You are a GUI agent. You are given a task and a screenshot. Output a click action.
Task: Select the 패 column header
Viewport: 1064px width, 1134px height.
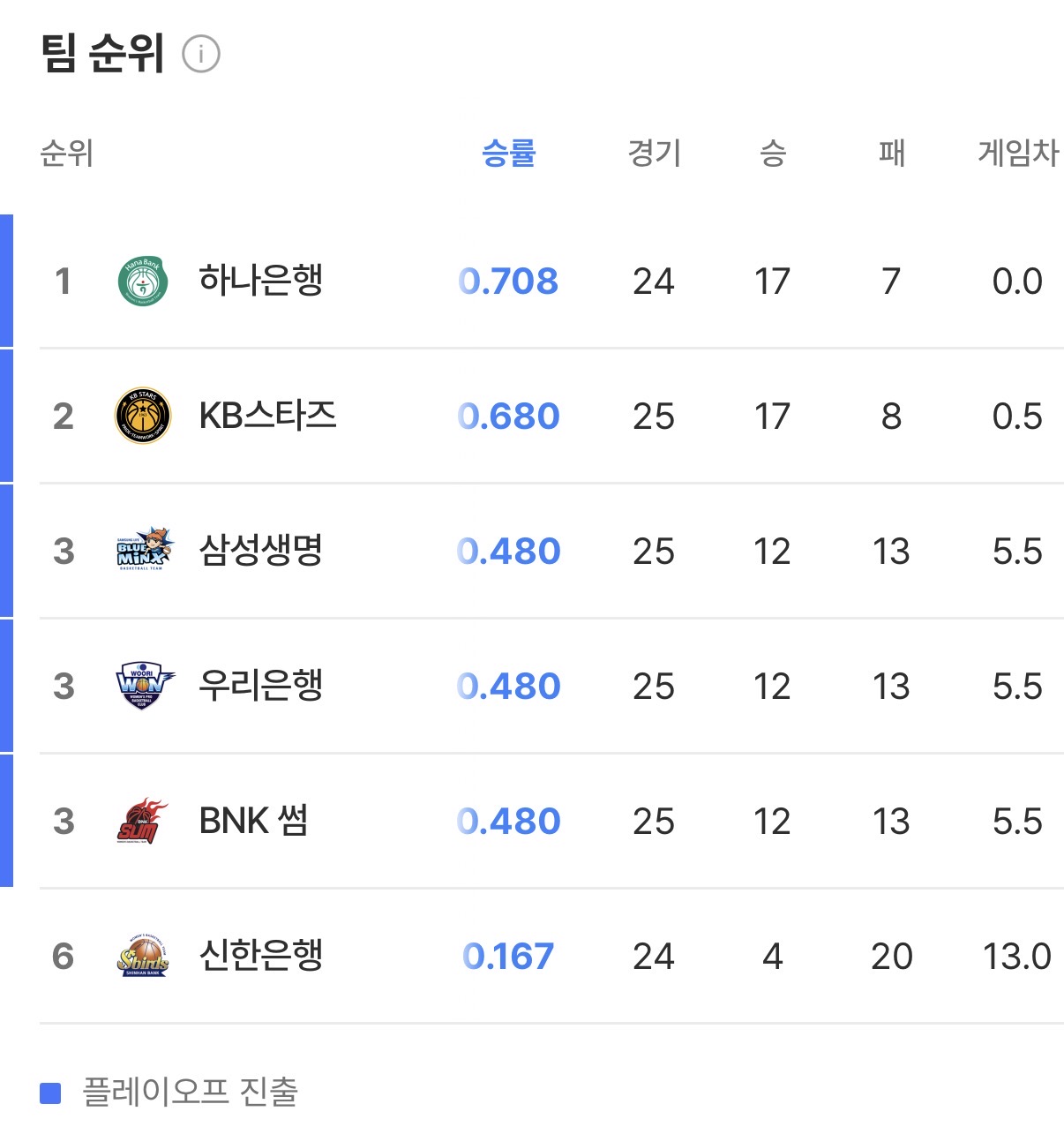coord(891,154)
